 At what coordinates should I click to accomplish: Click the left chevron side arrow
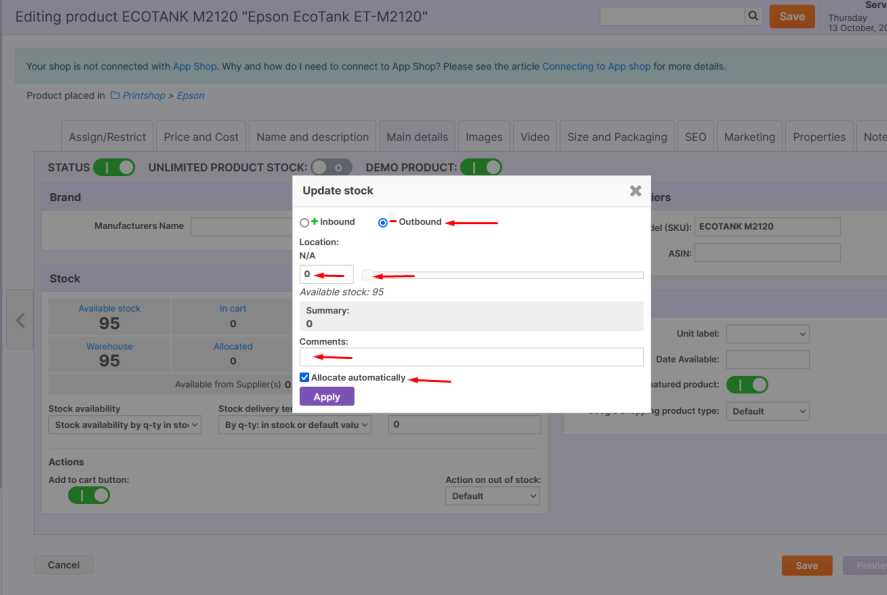[20, 320]
